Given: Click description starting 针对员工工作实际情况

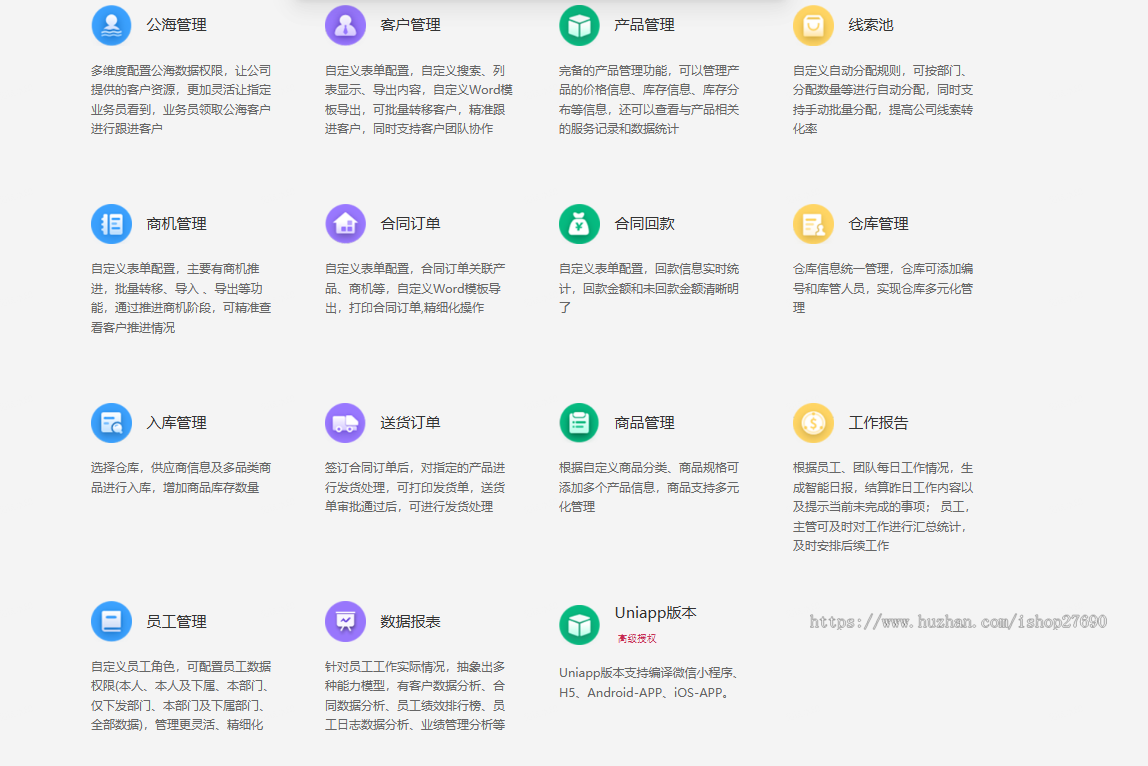Looking at the screenshot, I should (415, 695).
